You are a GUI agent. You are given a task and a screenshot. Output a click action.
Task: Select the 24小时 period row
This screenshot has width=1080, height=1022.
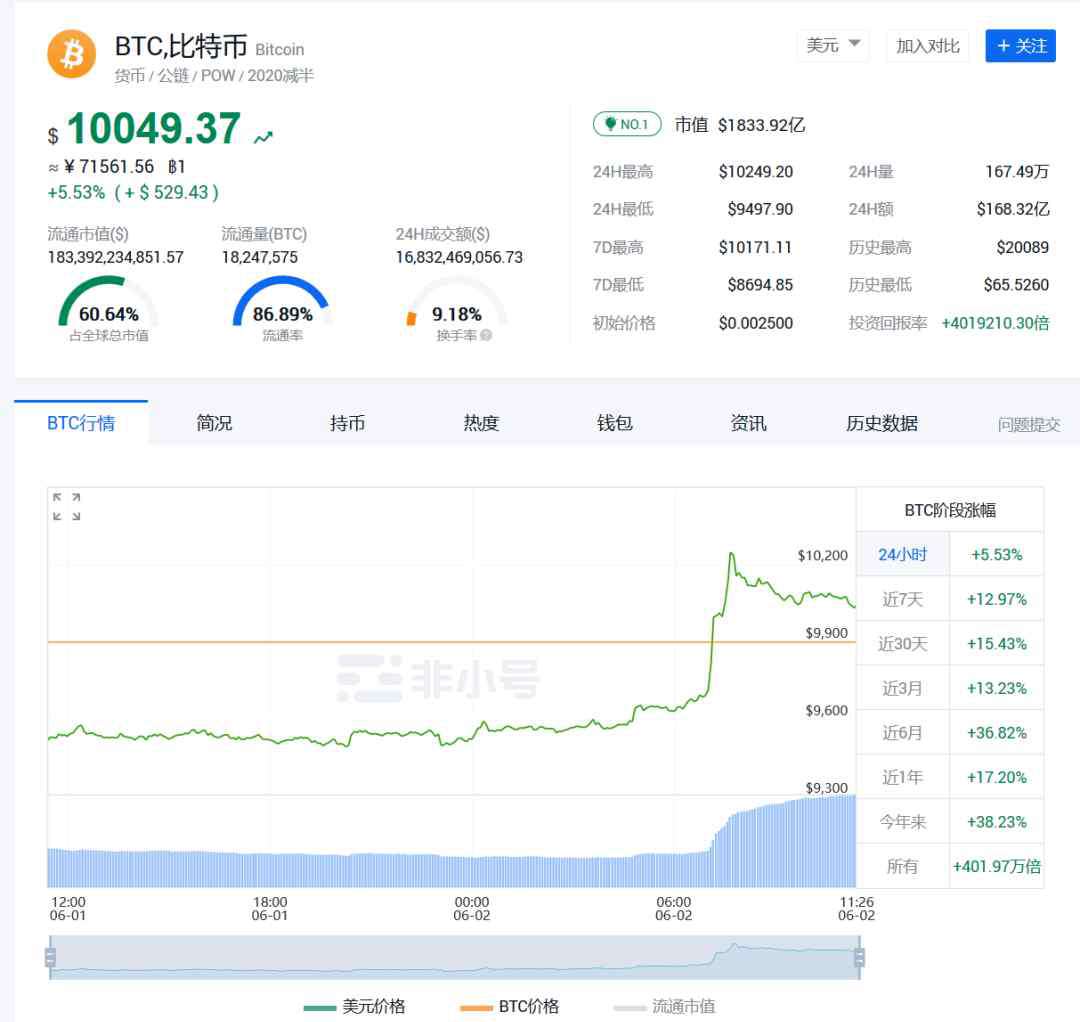(x=902, y=554)
